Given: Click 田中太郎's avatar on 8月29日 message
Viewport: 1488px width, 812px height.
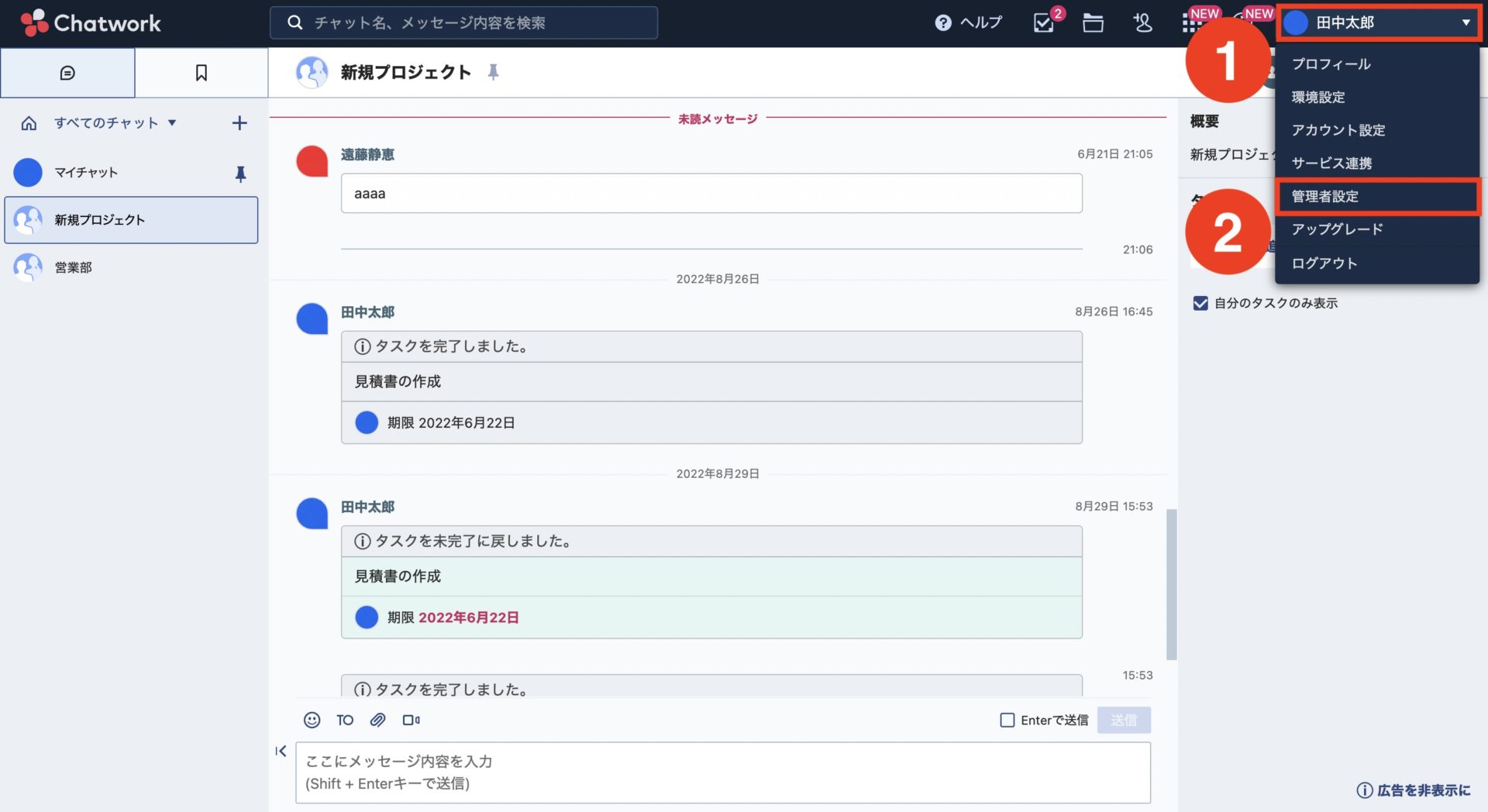Looking at the screenshot, I should point(312,513).
